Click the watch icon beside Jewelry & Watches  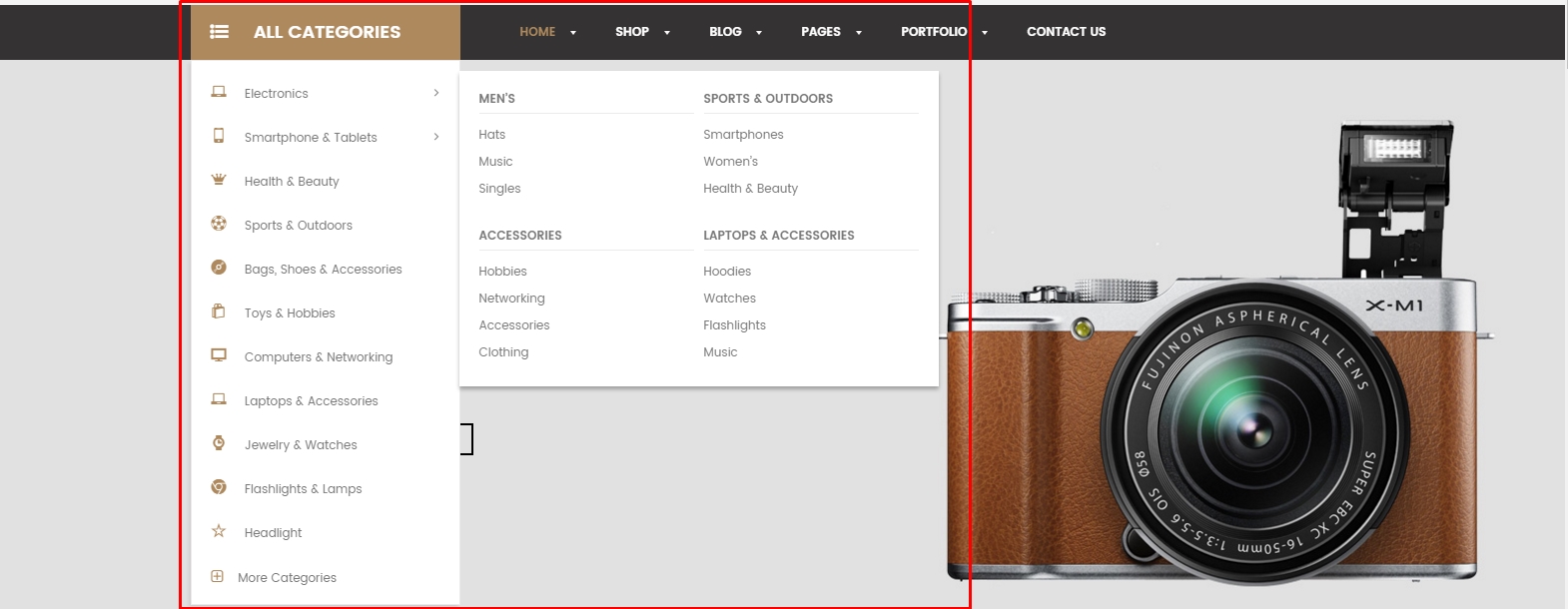[219, 443]
